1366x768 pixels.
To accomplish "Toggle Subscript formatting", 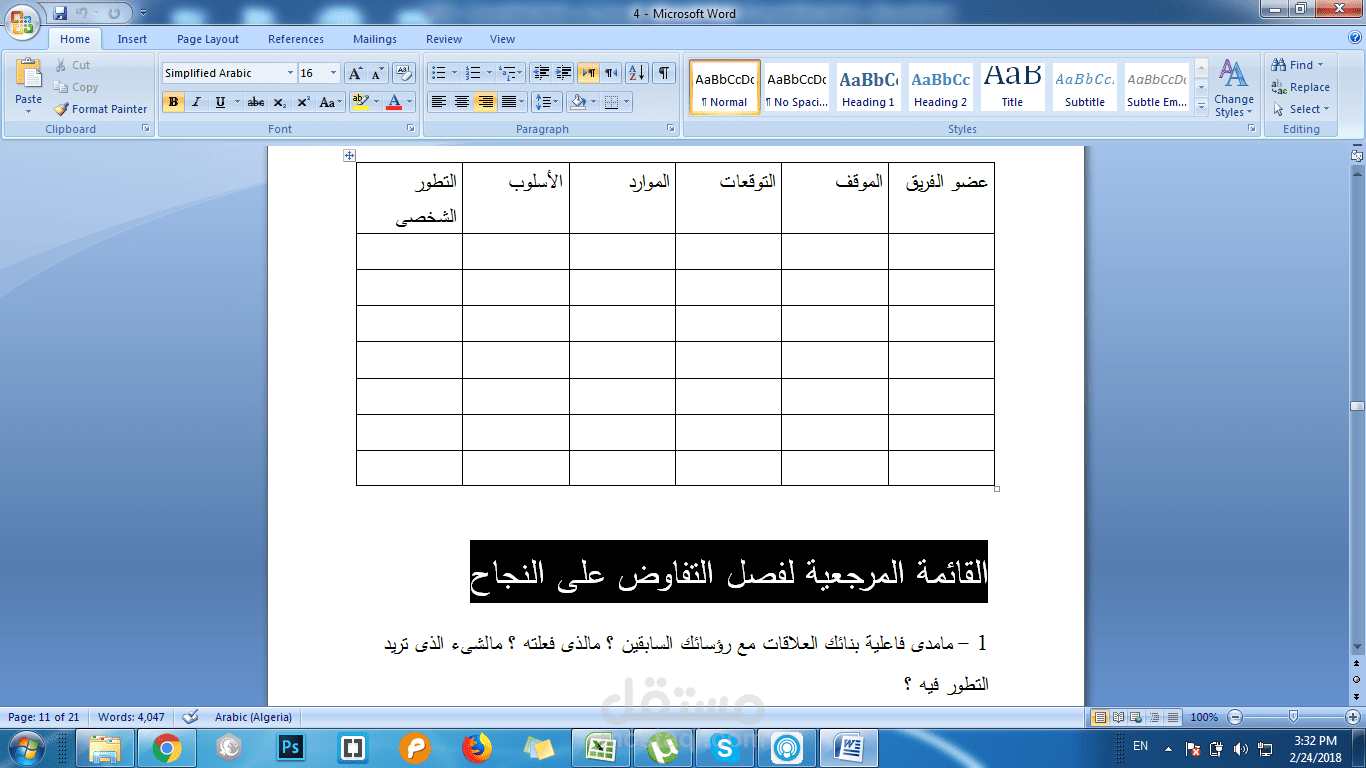I will 280,102.
